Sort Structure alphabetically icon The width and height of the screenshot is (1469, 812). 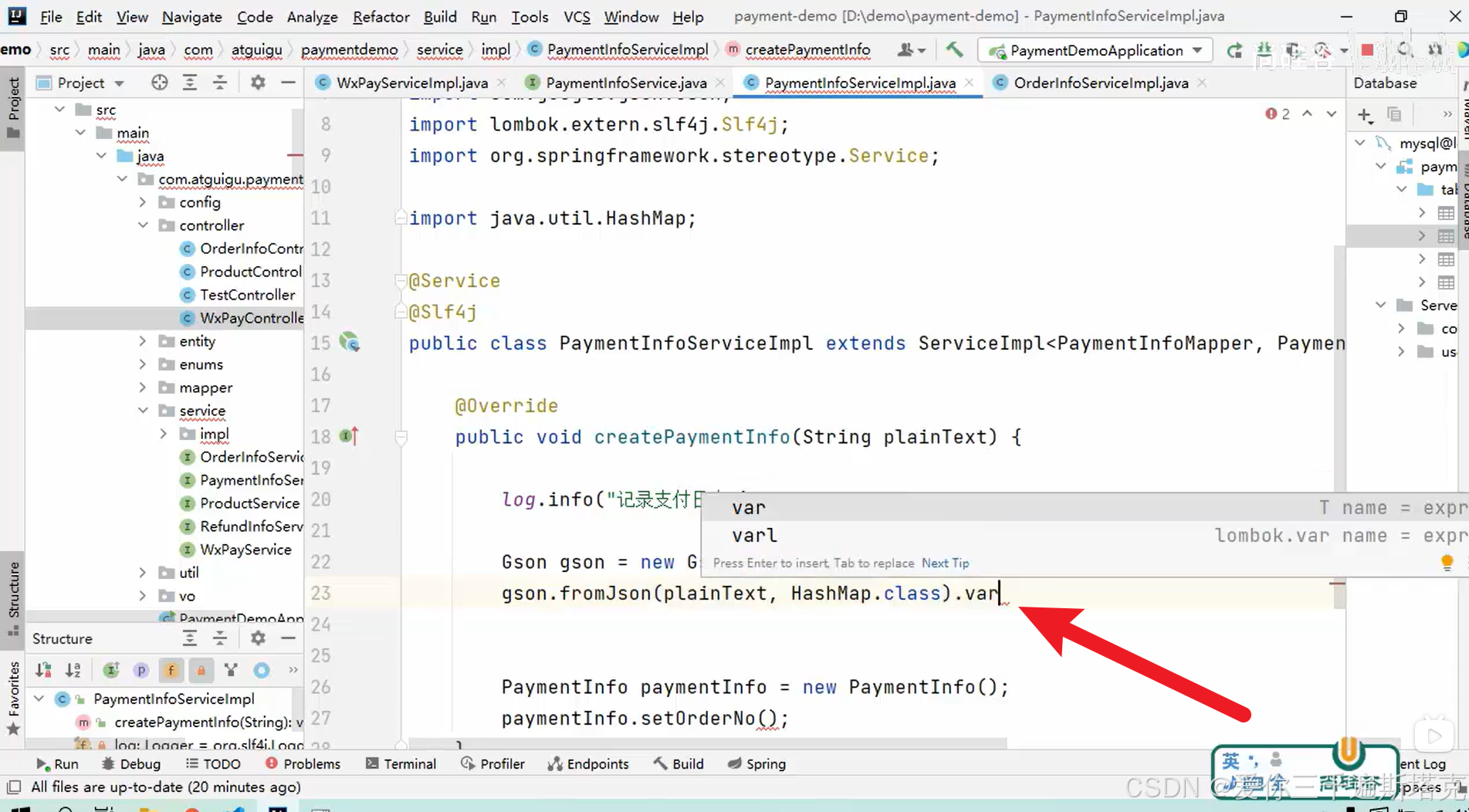(73, 670)
